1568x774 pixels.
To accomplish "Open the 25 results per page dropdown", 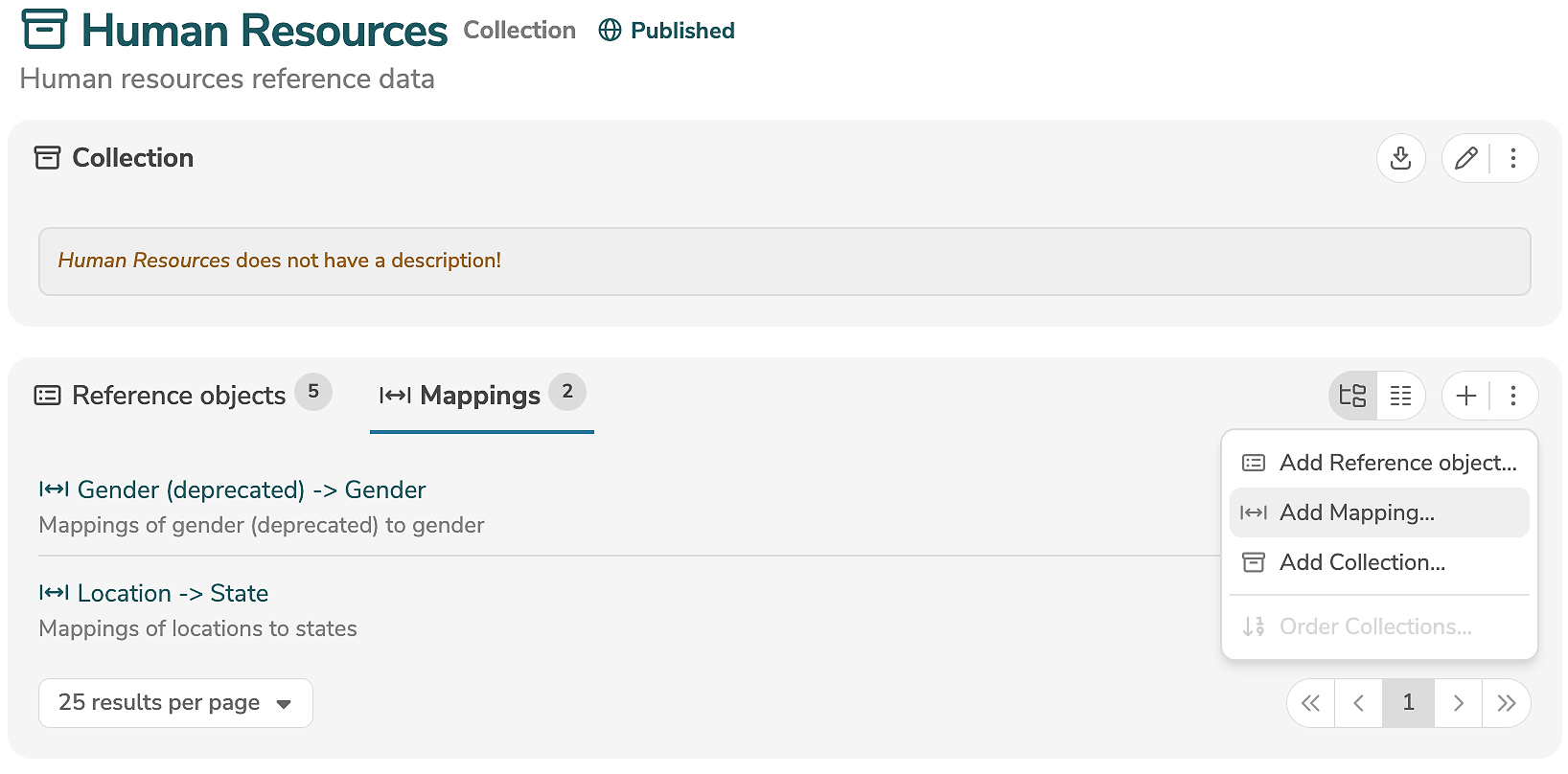I will [x=175, y=703].
